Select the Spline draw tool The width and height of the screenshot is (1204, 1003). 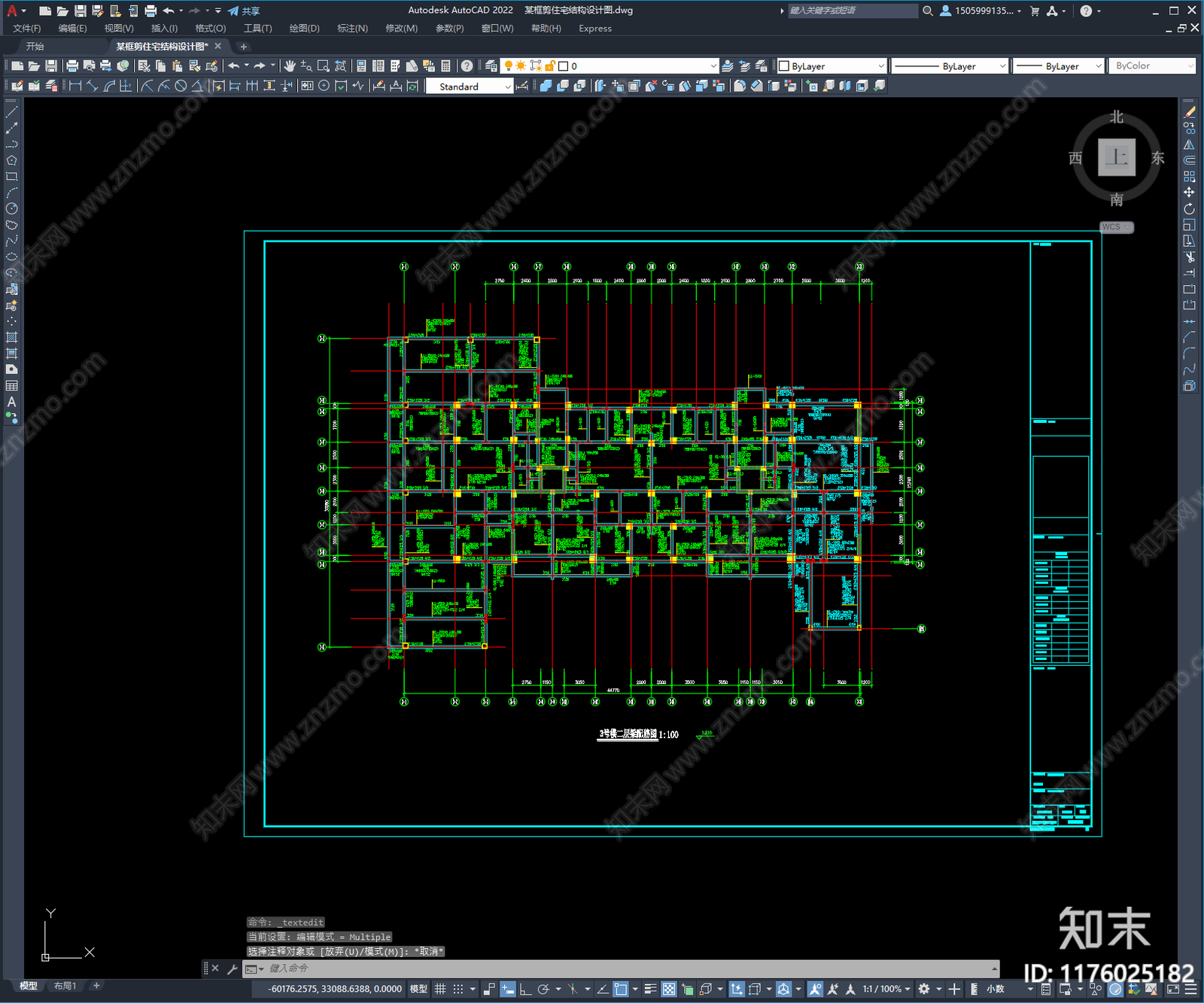(x=11, y=241)
